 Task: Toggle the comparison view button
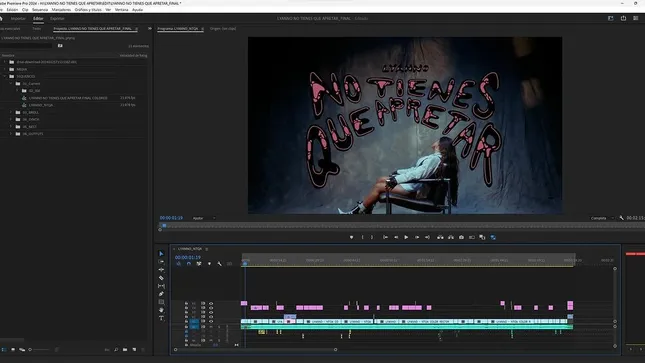click(x=472, y=237)
